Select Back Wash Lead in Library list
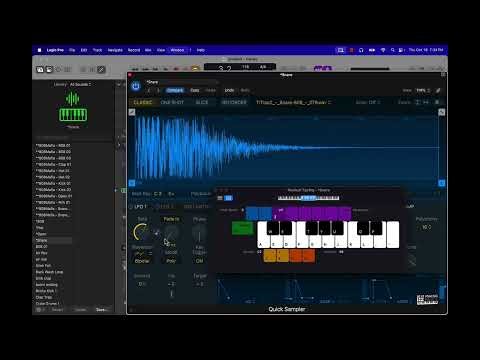The width and height of the screenshot is (480, 360). [49, 272]
